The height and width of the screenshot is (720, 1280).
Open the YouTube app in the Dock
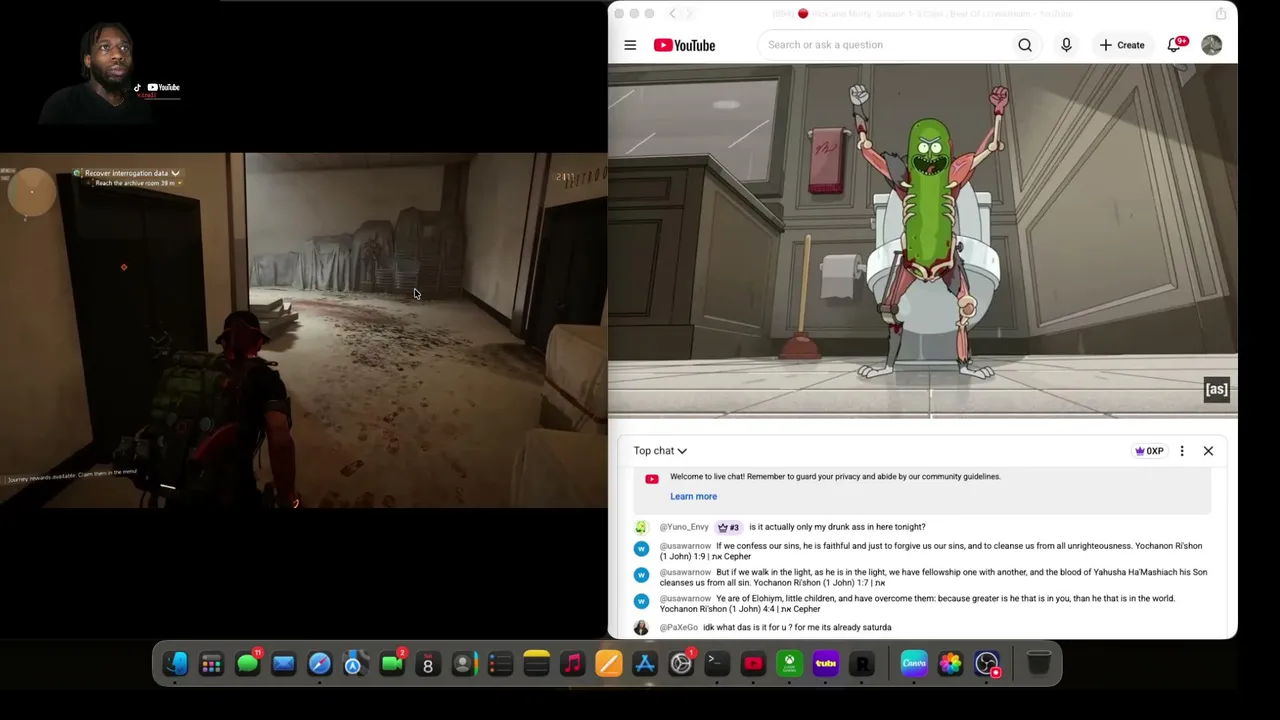(x=753, y=664)
